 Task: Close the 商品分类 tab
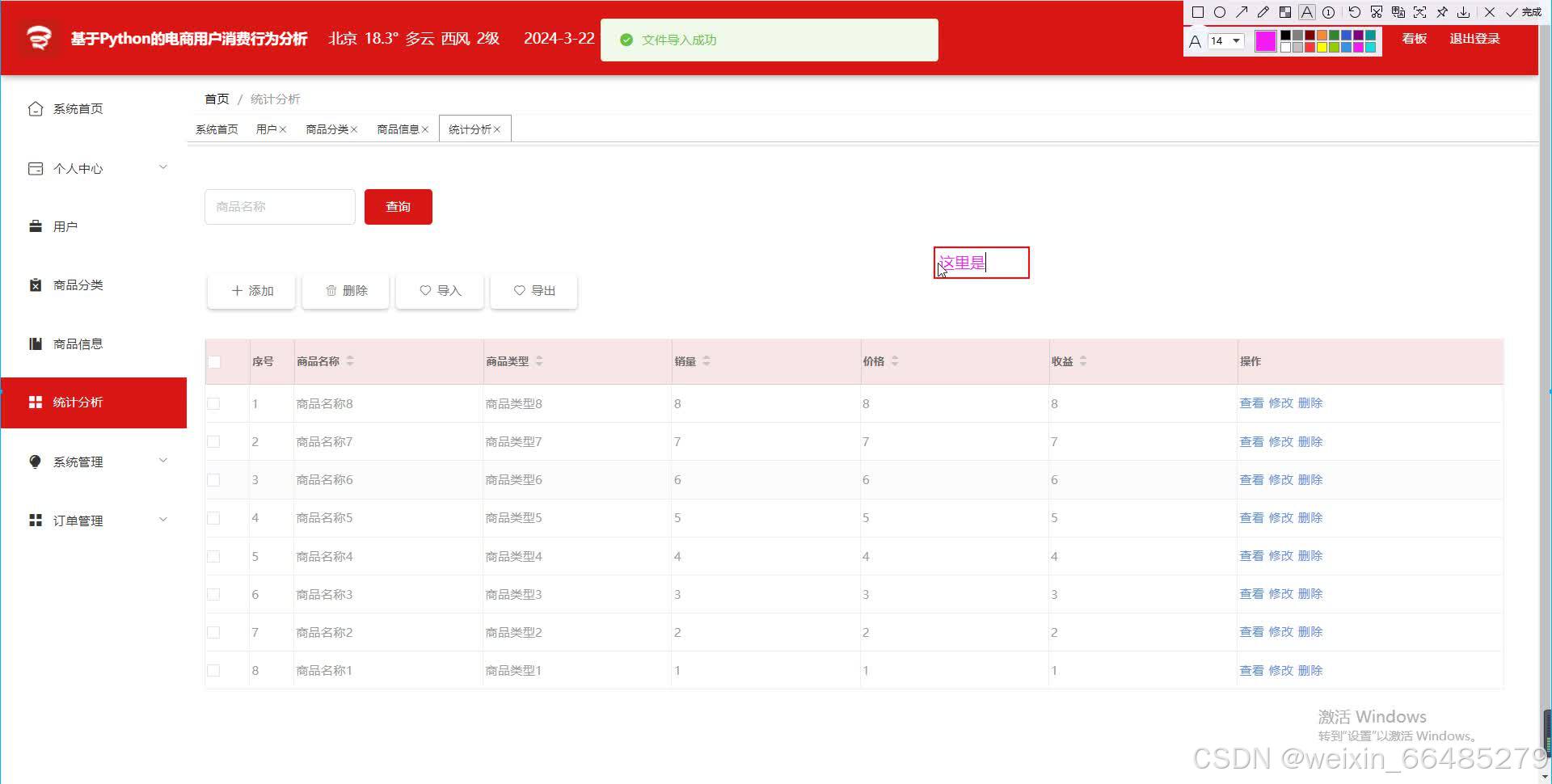pos(354,129)
